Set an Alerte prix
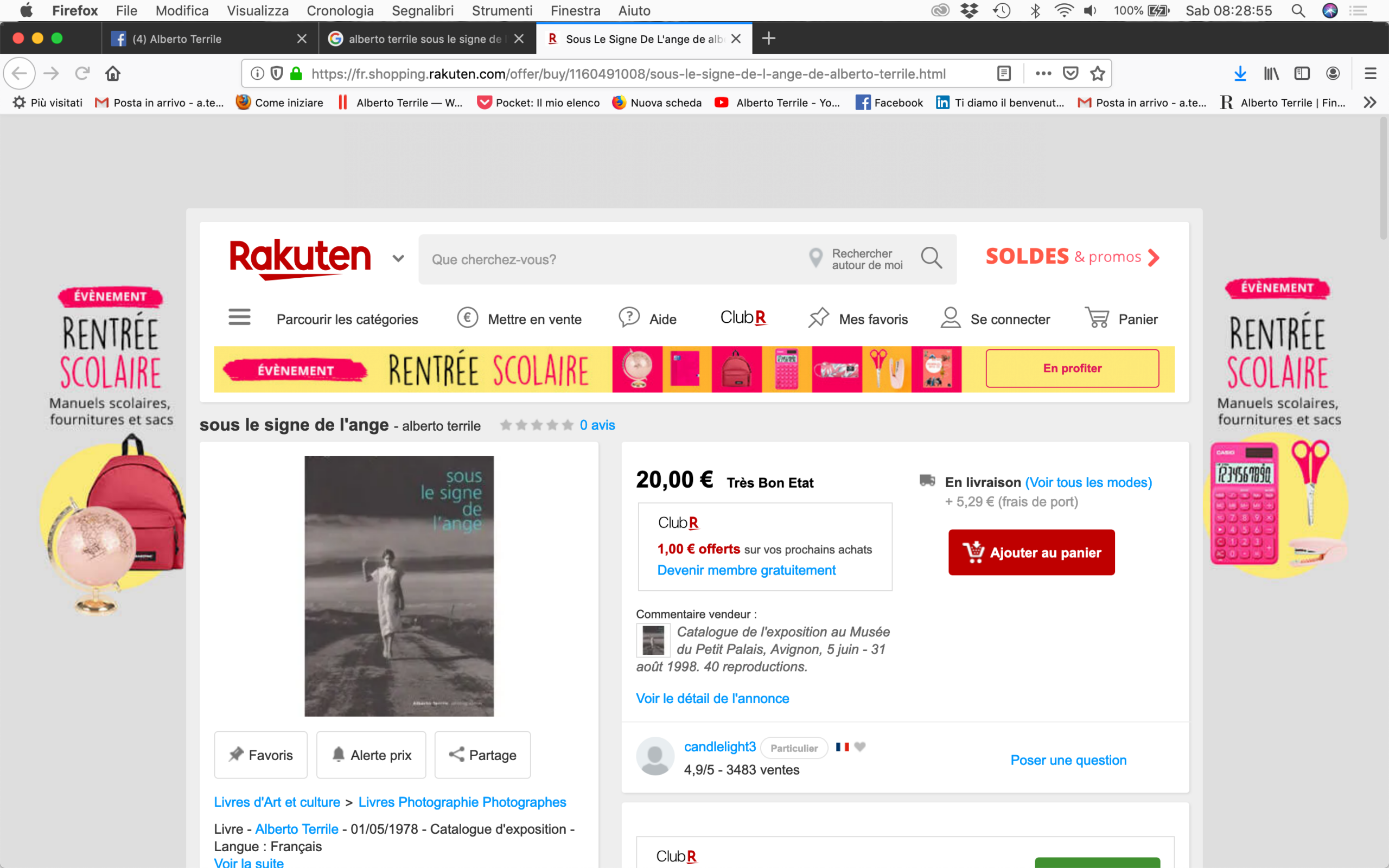The image size is (1389, 868). click(x=371, y=755)
